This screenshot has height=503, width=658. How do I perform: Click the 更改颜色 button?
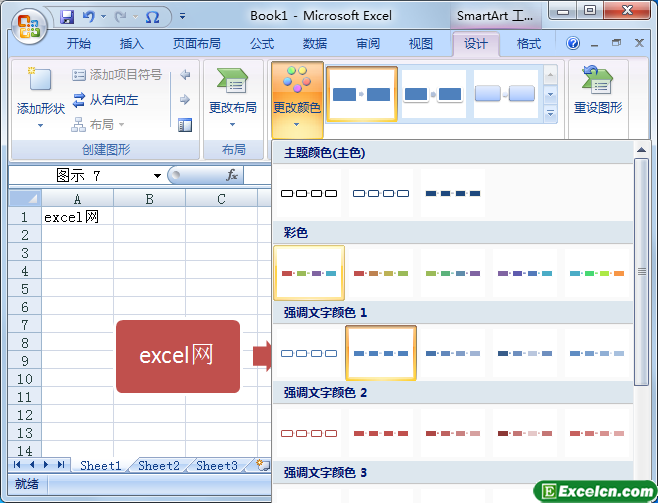[x=297, y=100]
